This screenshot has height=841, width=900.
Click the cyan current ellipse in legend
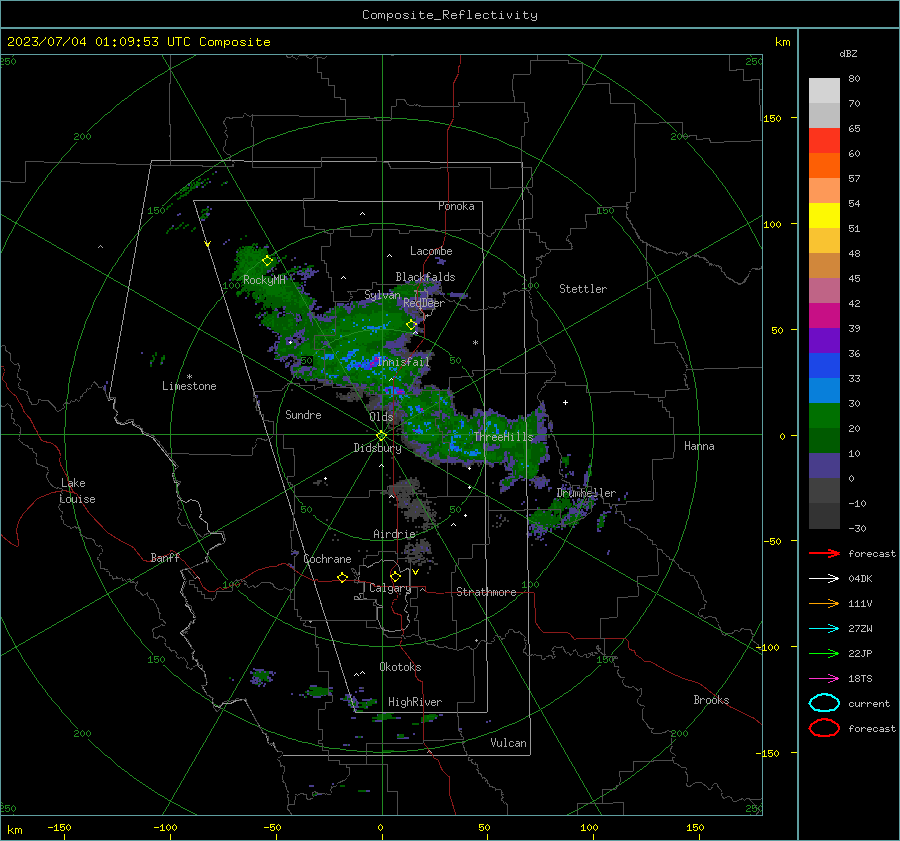coord(824,703)
